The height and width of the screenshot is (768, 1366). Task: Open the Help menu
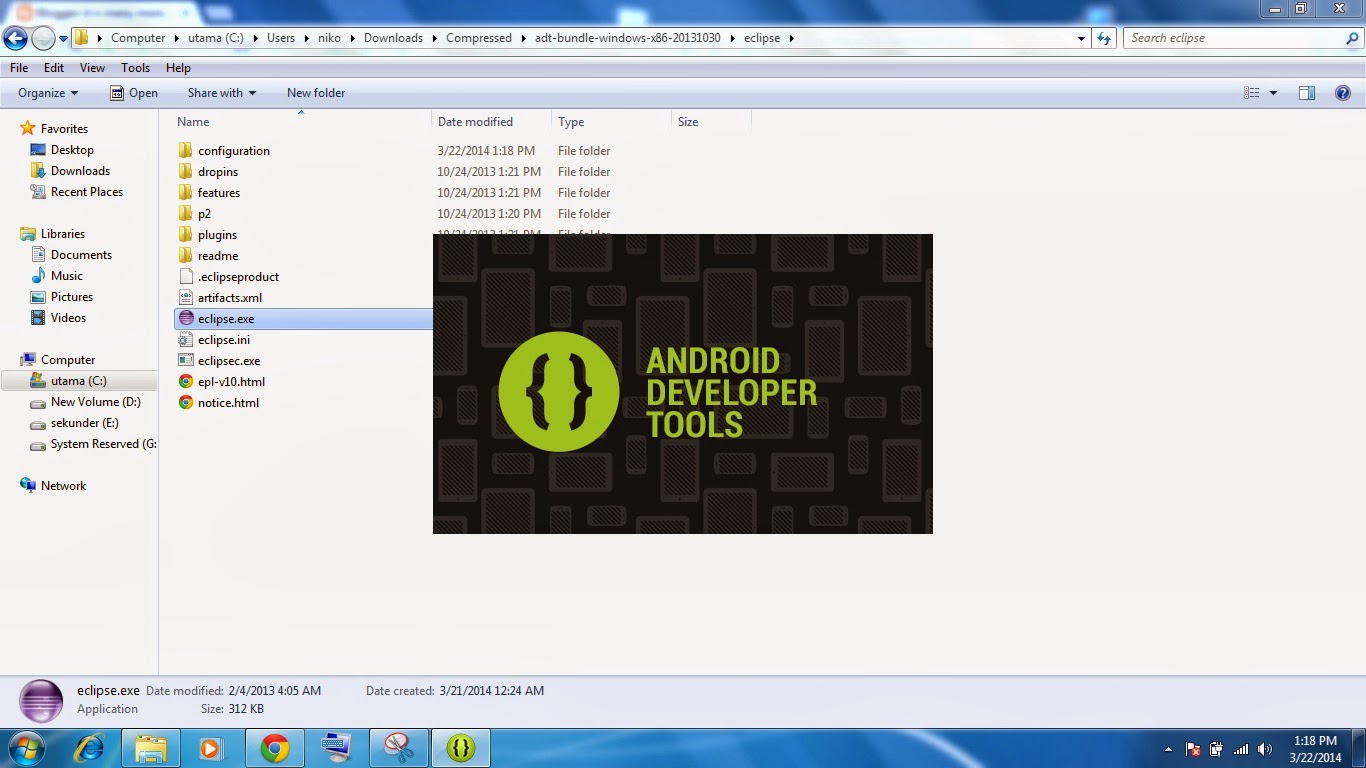coord(178,68)
